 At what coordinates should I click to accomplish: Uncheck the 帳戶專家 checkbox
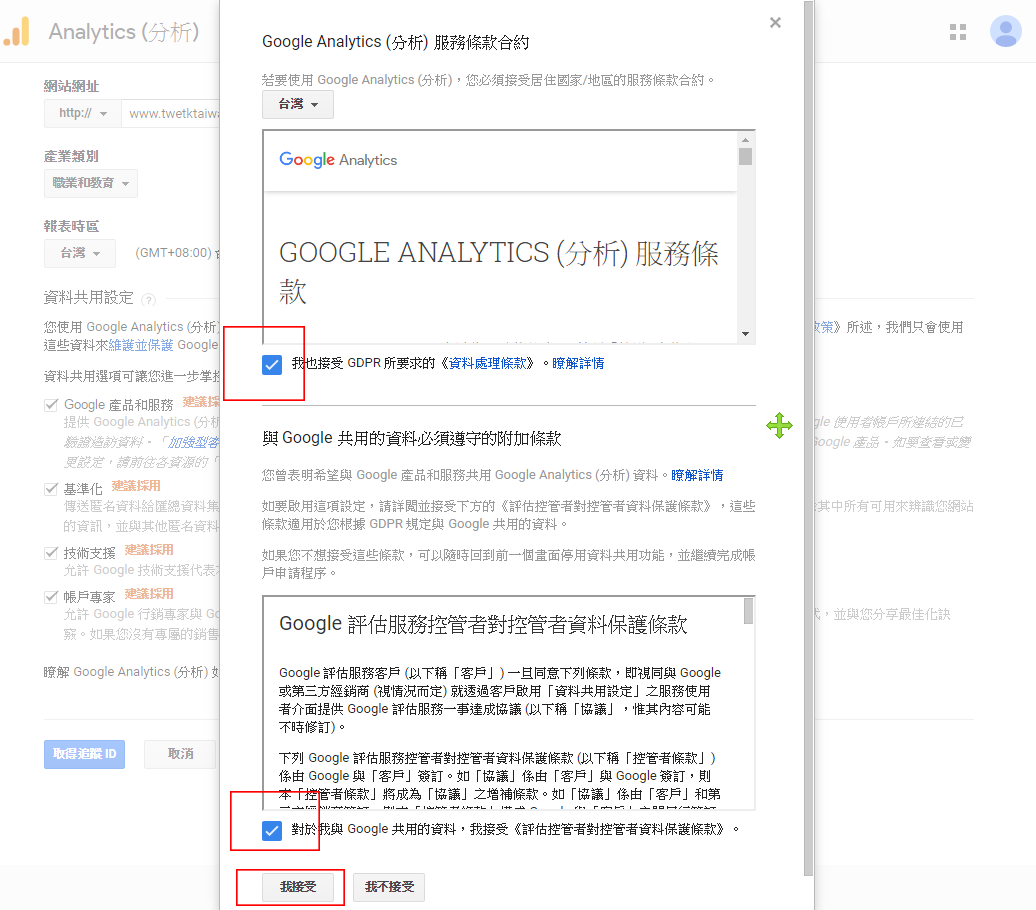click(x=51, y=597)
